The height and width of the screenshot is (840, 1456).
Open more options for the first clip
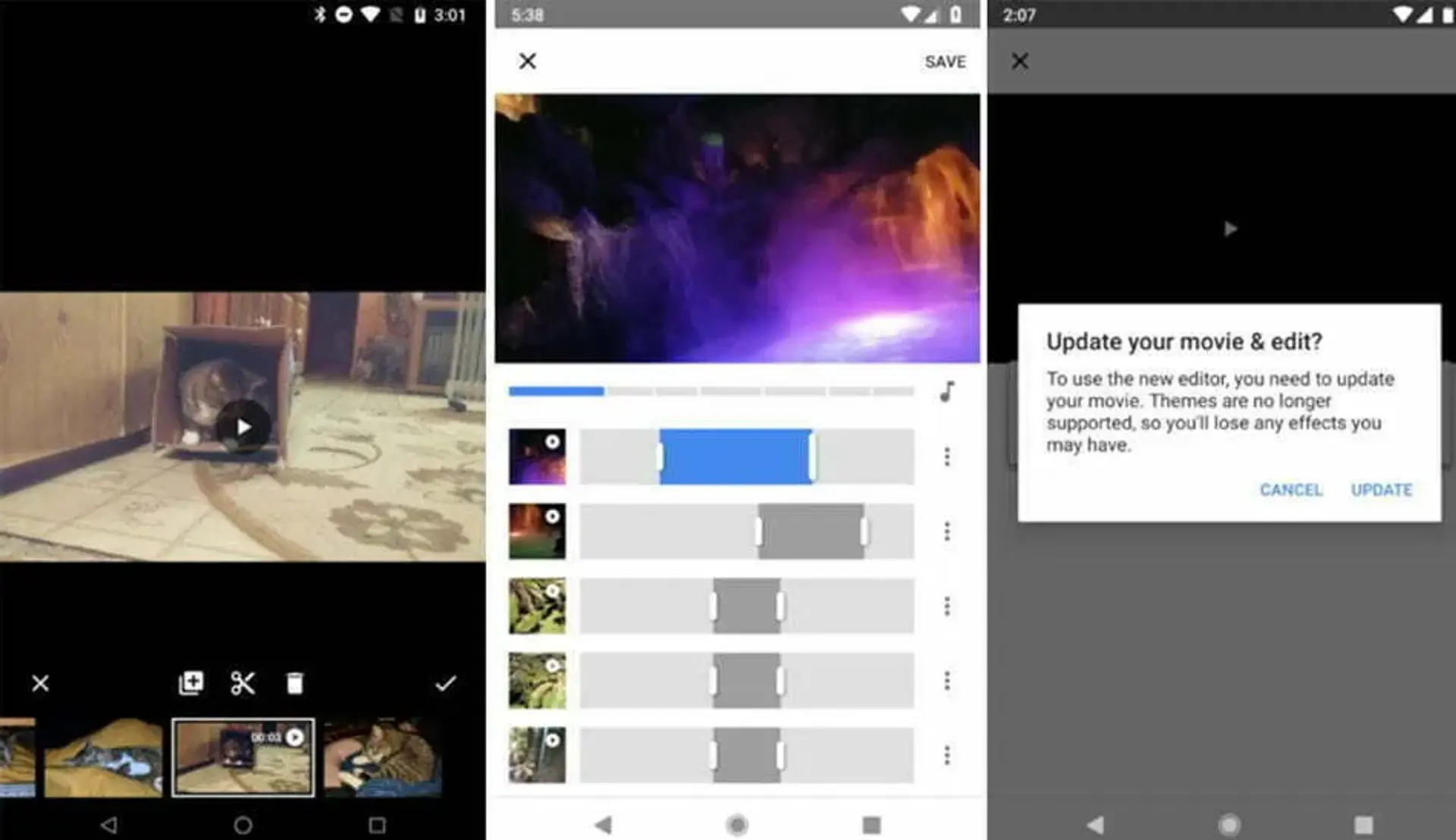tap(947, 456)
